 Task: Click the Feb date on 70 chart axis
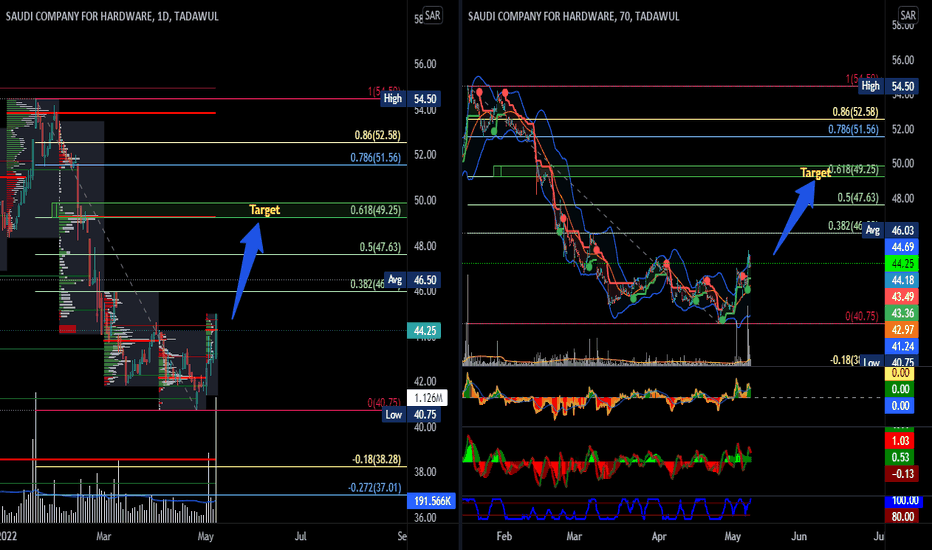[x=504, y=536]
